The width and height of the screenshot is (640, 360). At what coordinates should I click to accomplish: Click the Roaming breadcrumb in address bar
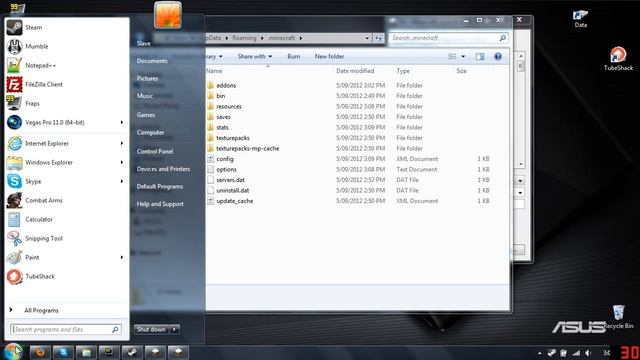tap(244, 38)
